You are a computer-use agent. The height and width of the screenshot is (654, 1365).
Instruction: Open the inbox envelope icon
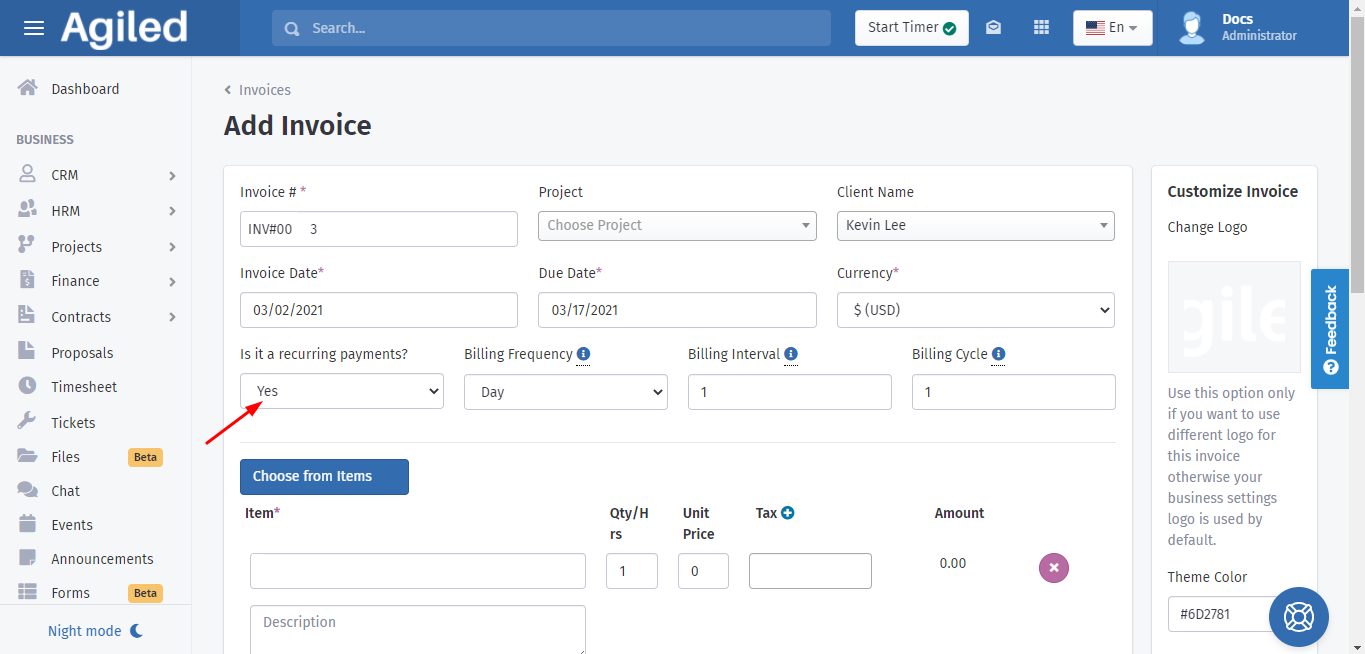(993, 28)
